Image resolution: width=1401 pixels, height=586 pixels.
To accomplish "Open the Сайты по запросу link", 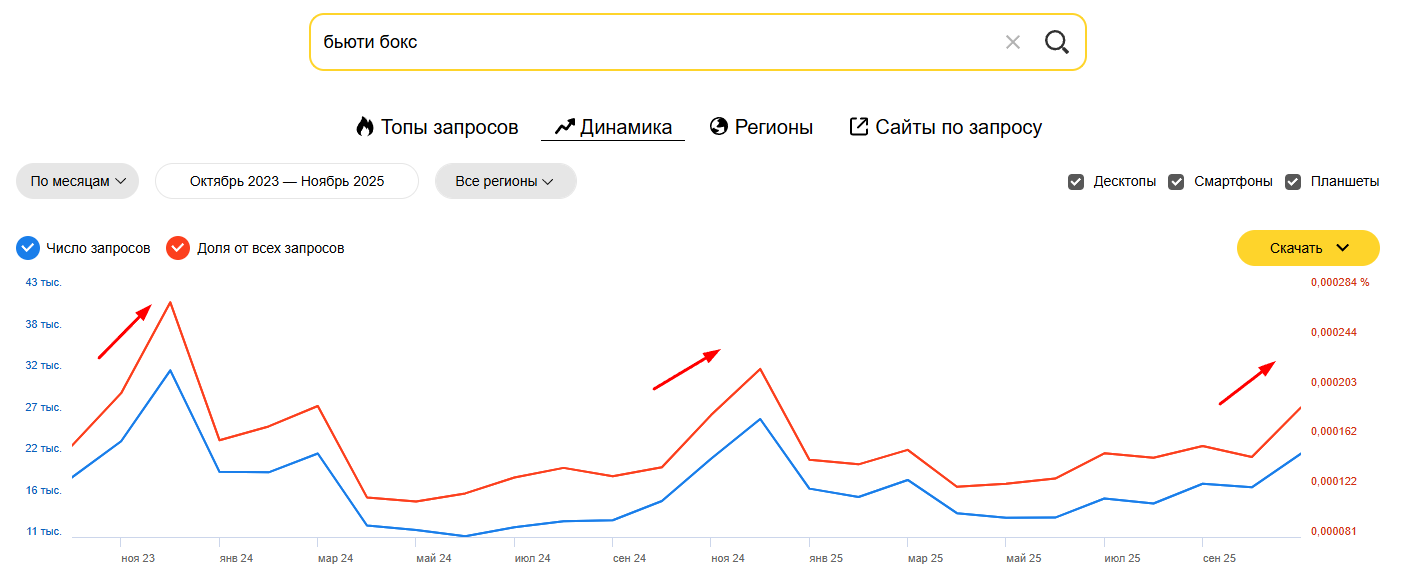I will tap(958, 127).
